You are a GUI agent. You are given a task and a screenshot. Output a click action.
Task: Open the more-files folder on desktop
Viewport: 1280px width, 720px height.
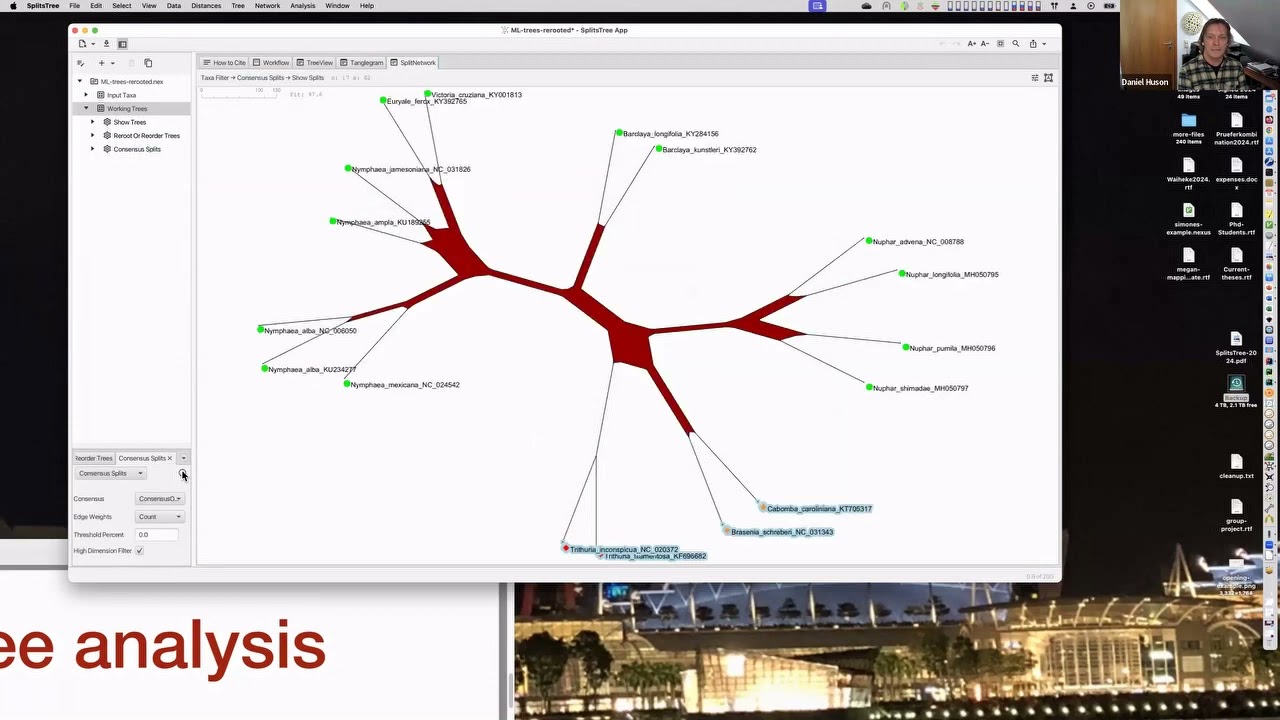coord(1188,127)
